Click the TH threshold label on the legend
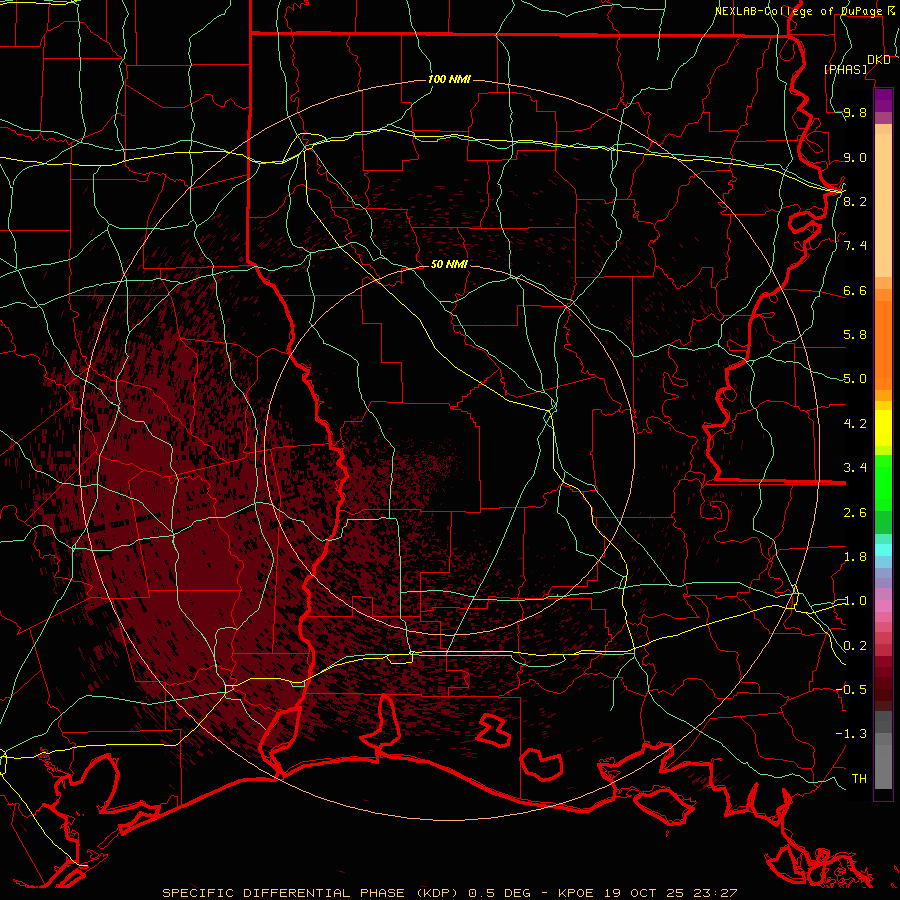This screenshot has width=900, height=900. pos(859,778)
